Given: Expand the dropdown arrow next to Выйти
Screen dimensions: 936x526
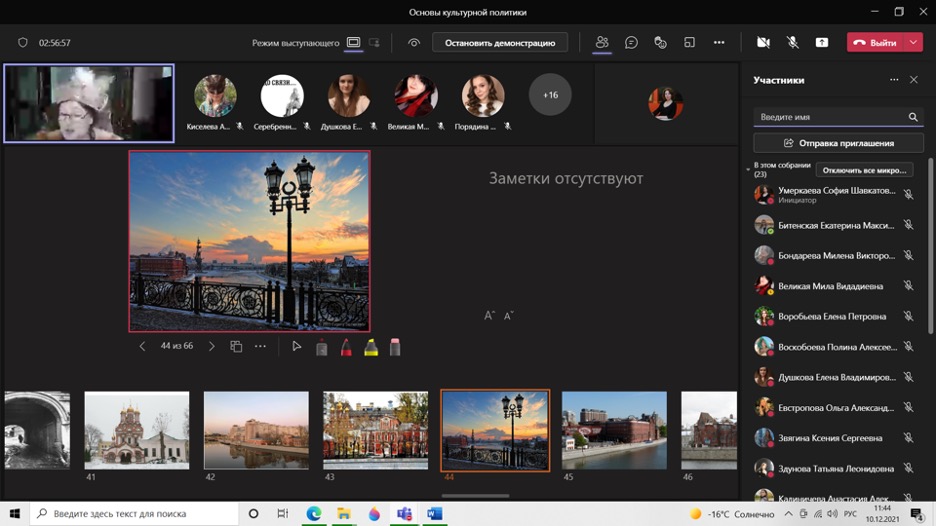Looking at the screenshot, I should (x=914, y=43).
